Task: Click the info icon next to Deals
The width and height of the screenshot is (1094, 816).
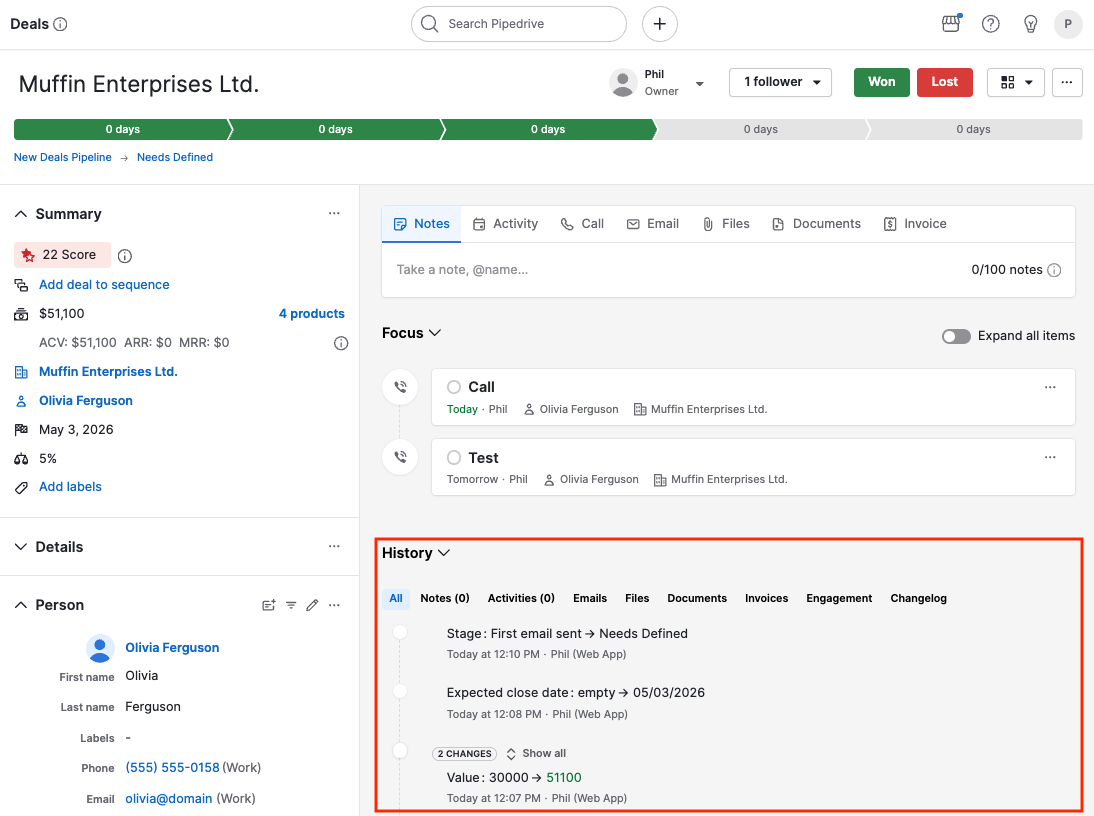Action: (x=60, y=24)
